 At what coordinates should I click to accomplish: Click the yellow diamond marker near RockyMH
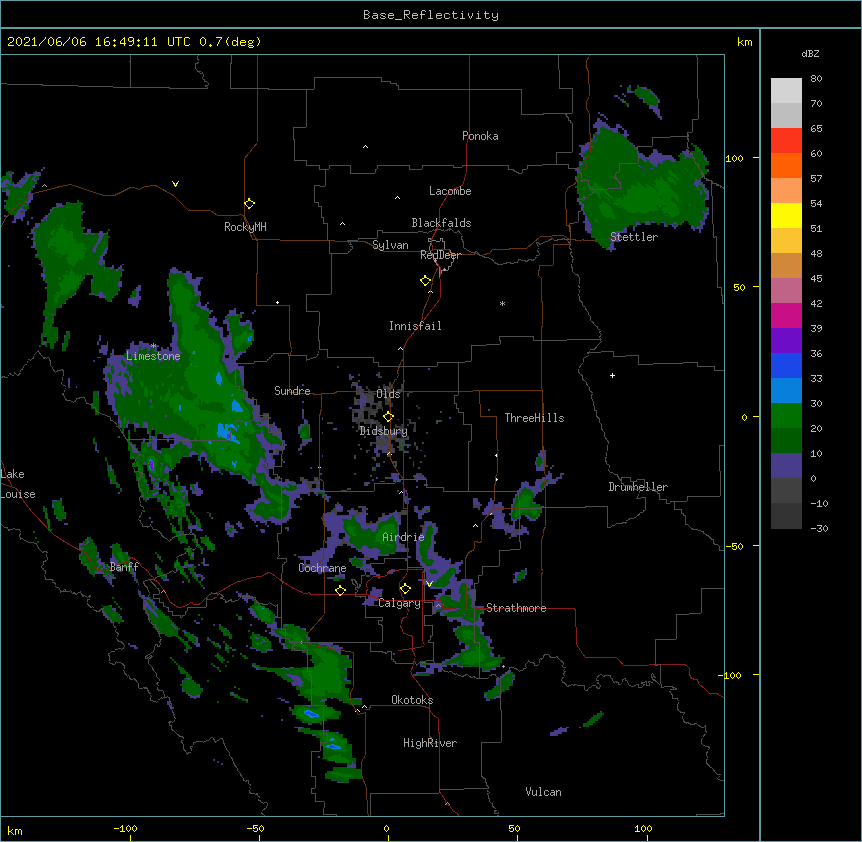250,204
